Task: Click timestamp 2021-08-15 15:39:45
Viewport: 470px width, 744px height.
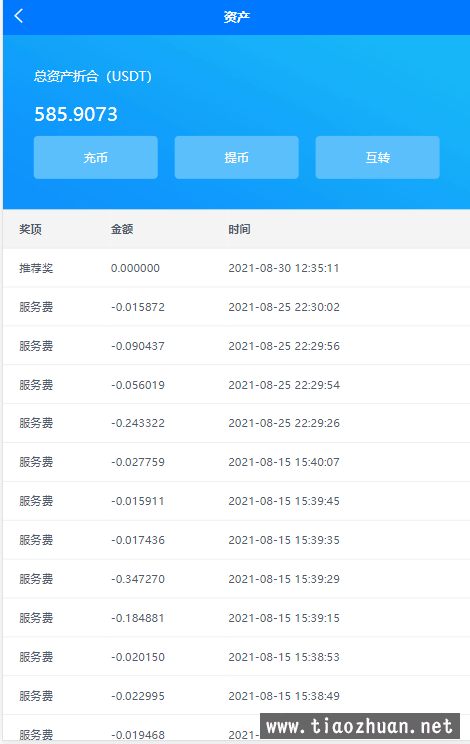Action: click(x=284, y=501)
